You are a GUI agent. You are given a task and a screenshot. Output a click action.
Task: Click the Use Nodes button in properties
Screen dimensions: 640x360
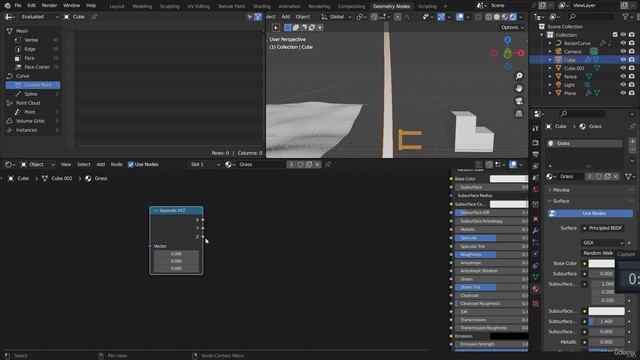[x=590, y=213]
